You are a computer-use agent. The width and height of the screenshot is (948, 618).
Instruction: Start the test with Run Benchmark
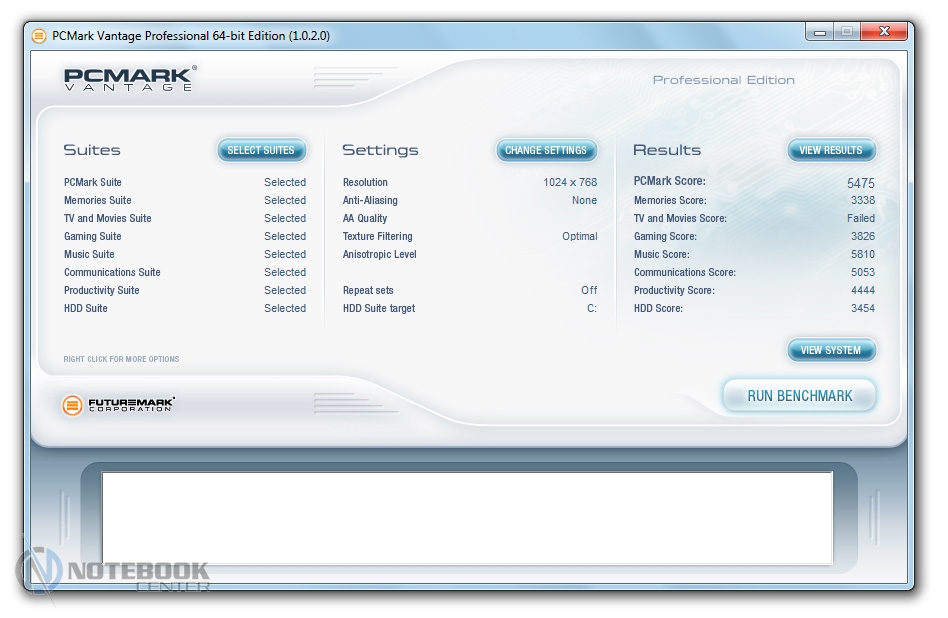(x=799, y=396)
